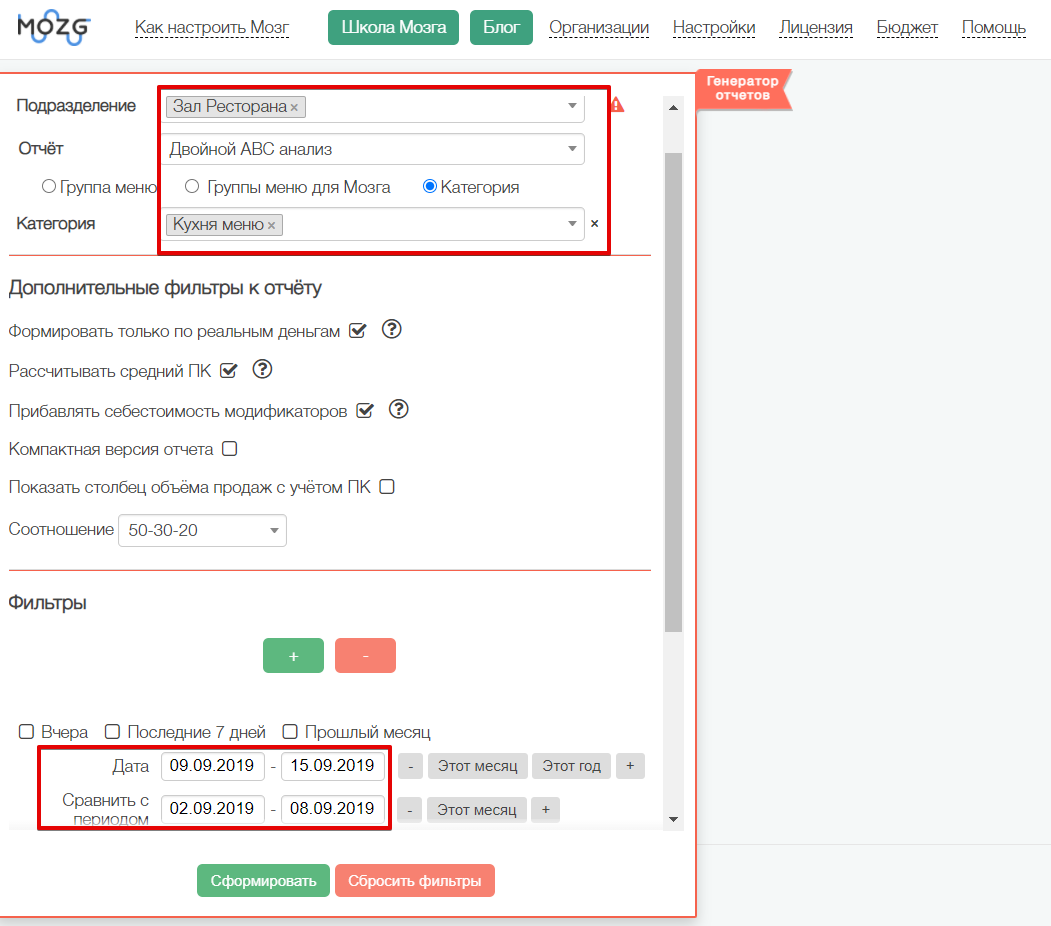Click the MOZG logo
Image resolution: width=1051 pixels, height=926 pixels.
click(53, 26)
